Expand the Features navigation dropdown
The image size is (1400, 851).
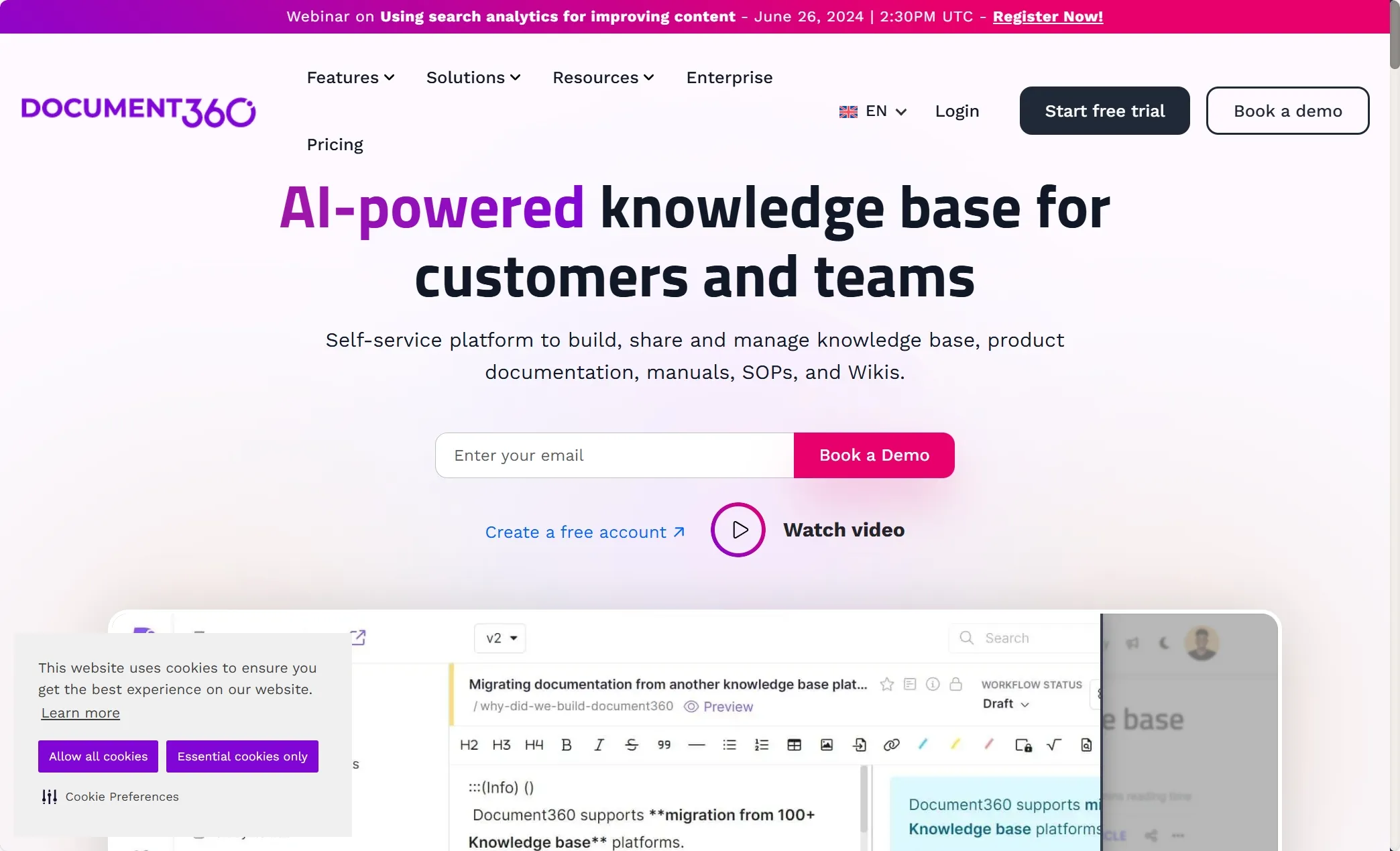pyautogui.click(x=351, y=77)
